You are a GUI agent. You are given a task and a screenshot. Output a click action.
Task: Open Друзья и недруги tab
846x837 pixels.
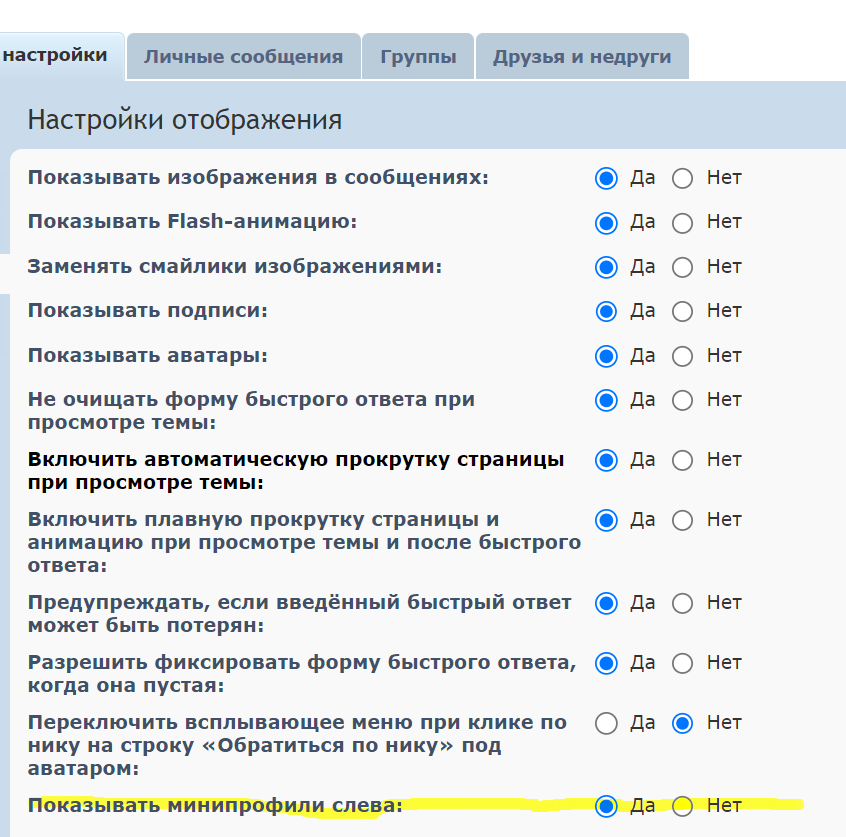coord(582,57)
